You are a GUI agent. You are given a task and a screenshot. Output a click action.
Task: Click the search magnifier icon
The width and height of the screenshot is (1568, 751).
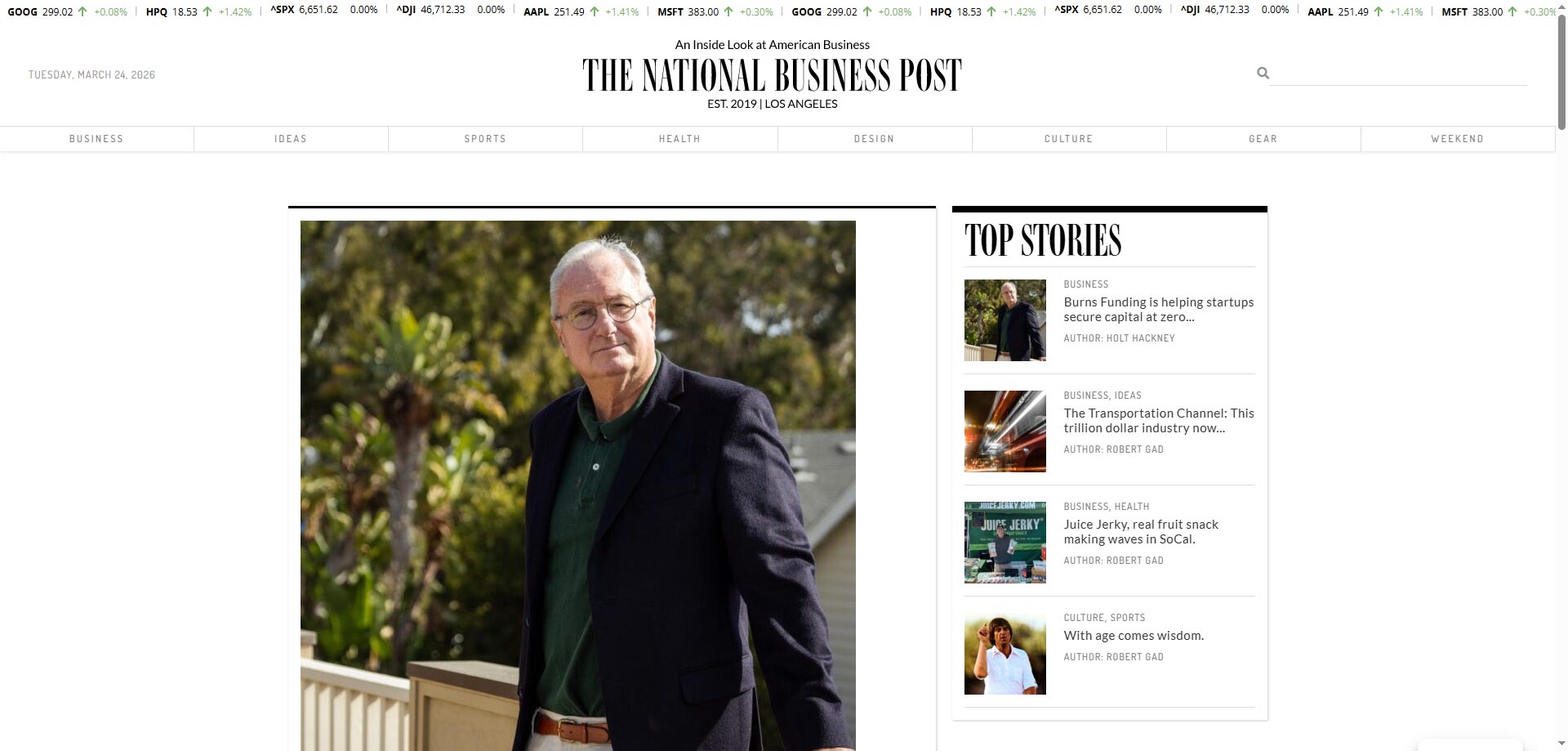point(1263,74)
